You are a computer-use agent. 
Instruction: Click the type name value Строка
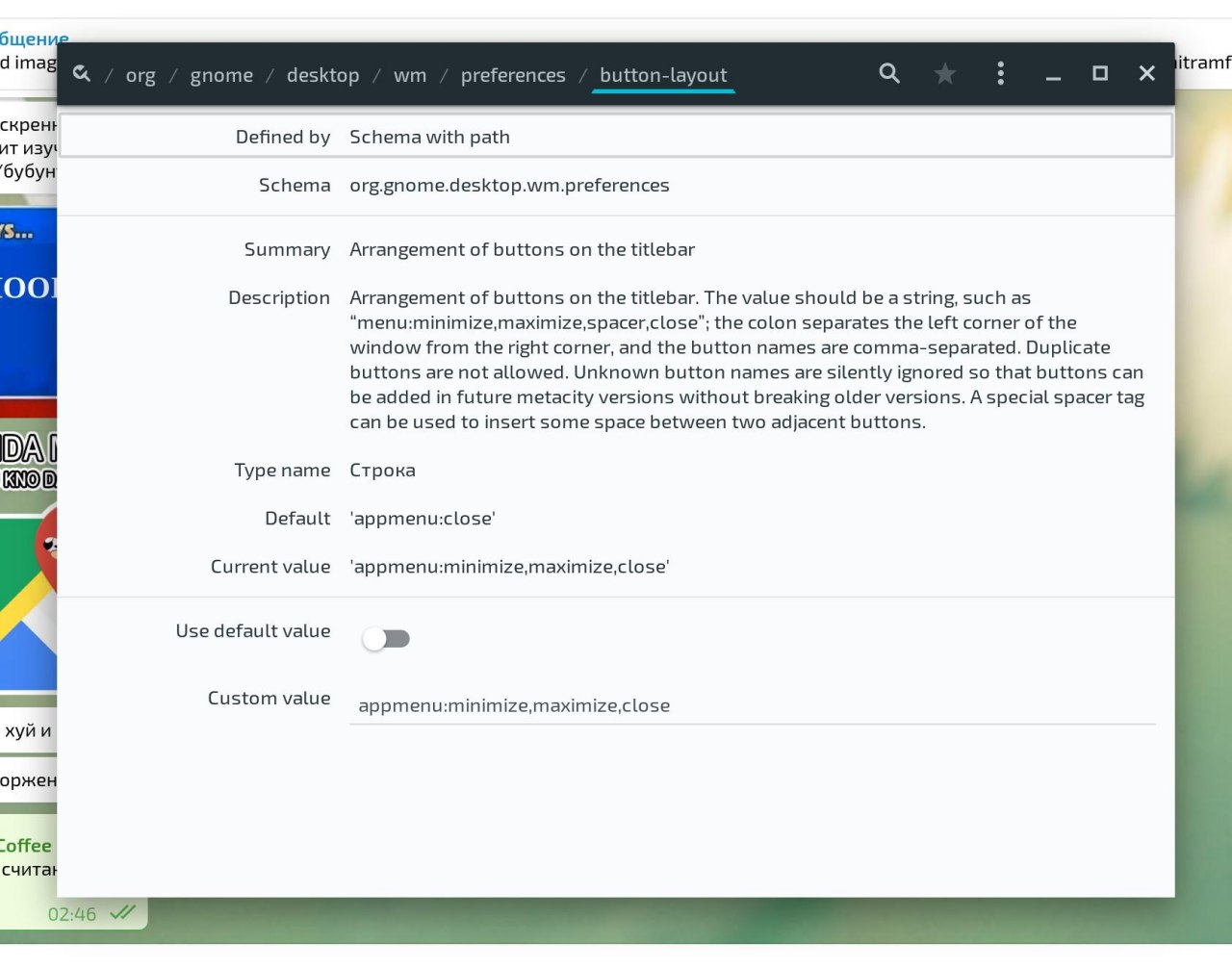coord(382,471)
